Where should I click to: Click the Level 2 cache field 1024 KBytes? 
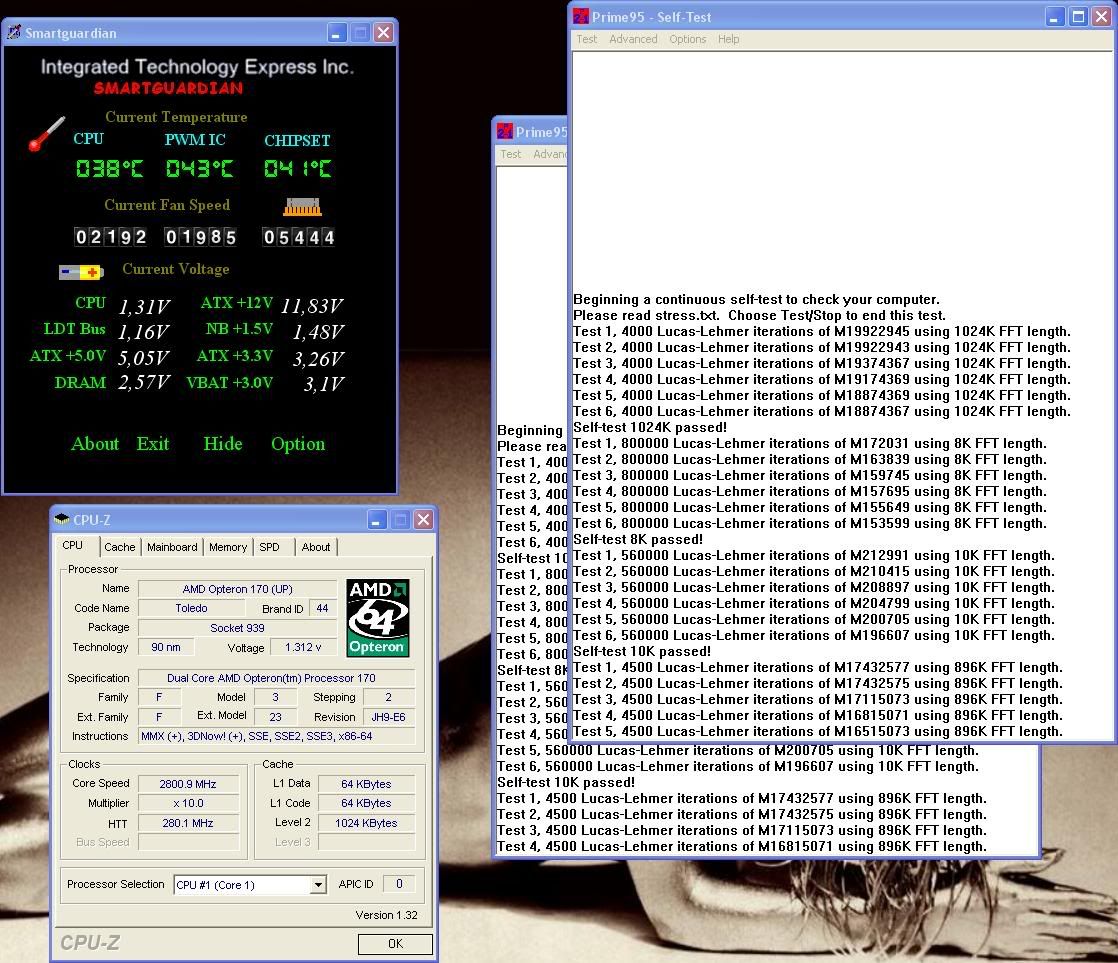click(x=366, y=823)
